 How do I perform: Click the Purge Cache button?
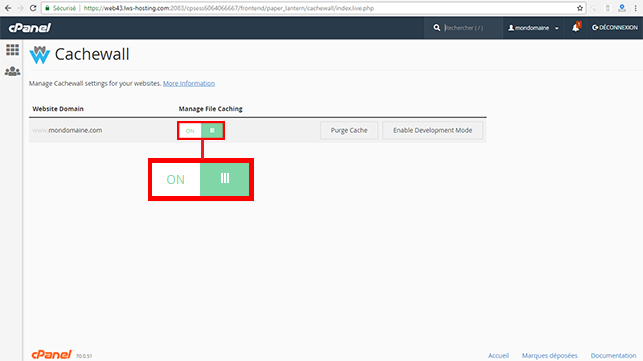point(349,130)
